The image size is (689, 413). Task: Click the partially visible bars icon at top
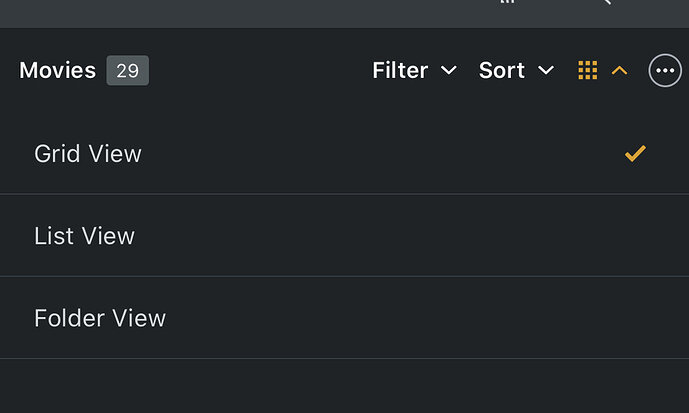[x=507, y=3]
